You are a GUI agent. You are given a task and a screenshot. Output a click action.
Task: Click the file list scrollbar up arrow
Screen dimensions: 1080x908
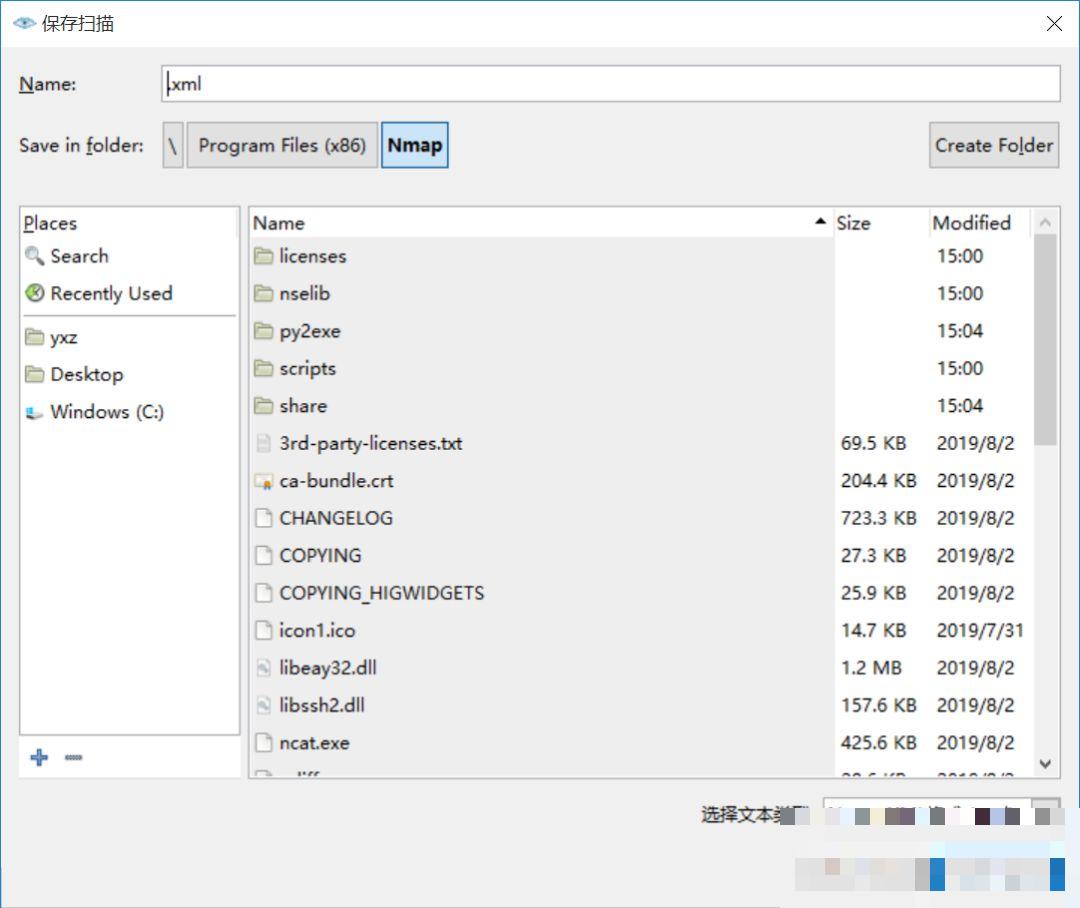[x=1045, y=223]
